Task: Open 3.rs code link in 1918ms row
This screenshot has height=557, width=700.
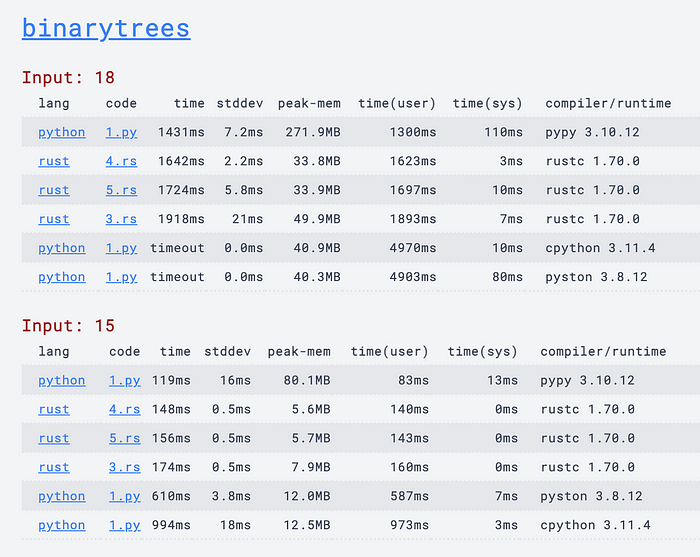Action: coord(121,219)
